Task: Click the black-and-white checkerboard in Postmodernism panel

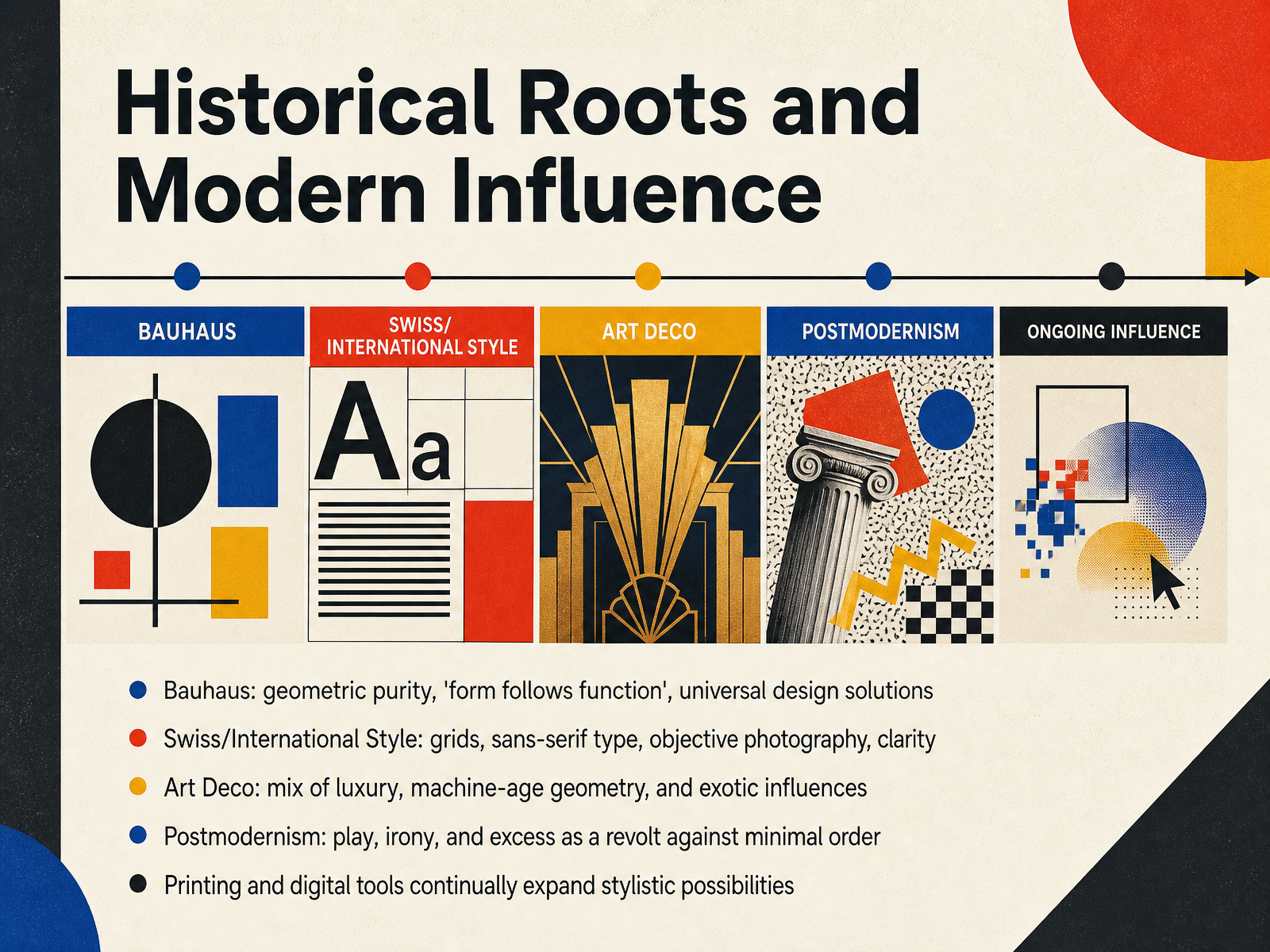Action: 949,606
